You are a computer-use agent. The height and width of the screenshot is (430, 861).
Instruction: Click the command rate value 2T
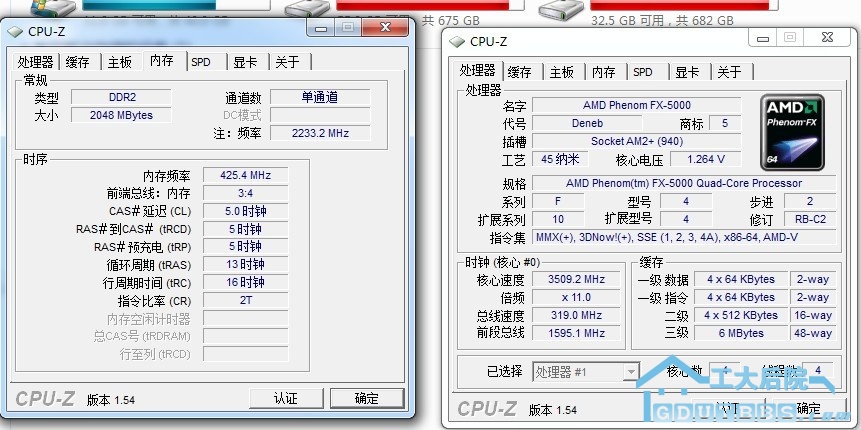click(x=245, y=300)
